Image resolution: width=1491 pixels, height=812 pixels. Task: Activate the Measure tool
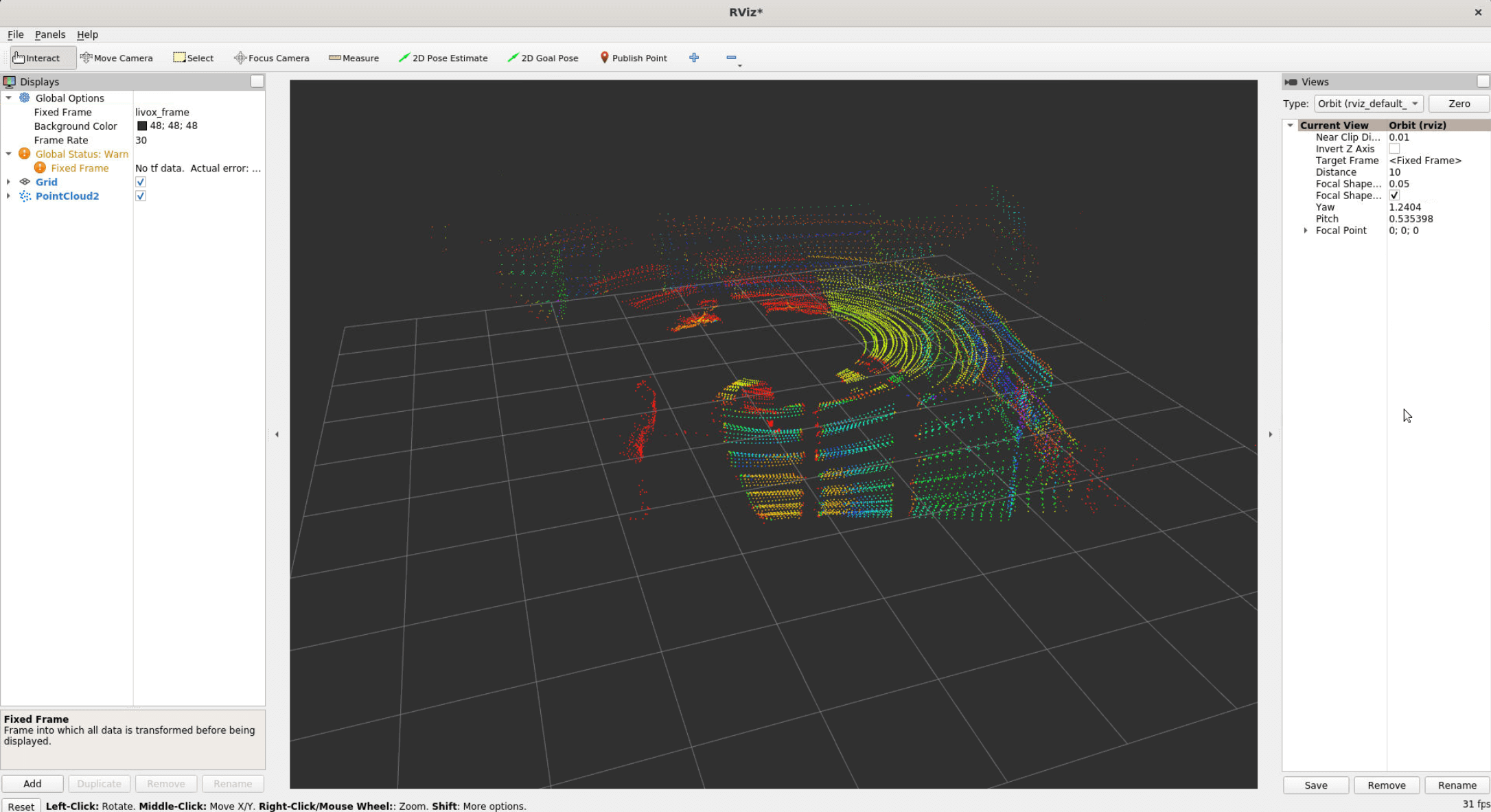354,58
